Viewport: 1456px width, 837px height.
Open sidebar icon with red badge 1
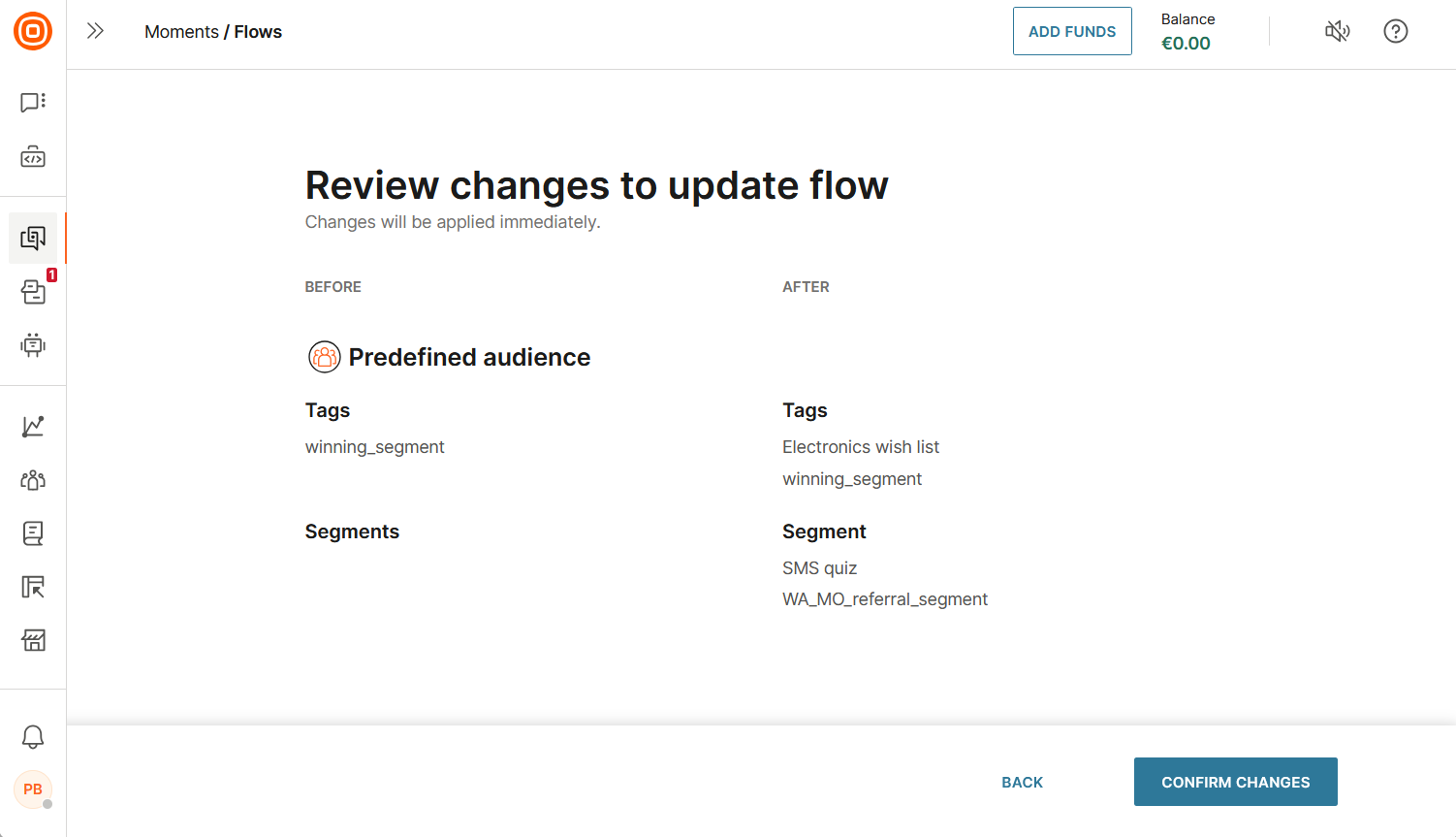(x=33, y=291)
